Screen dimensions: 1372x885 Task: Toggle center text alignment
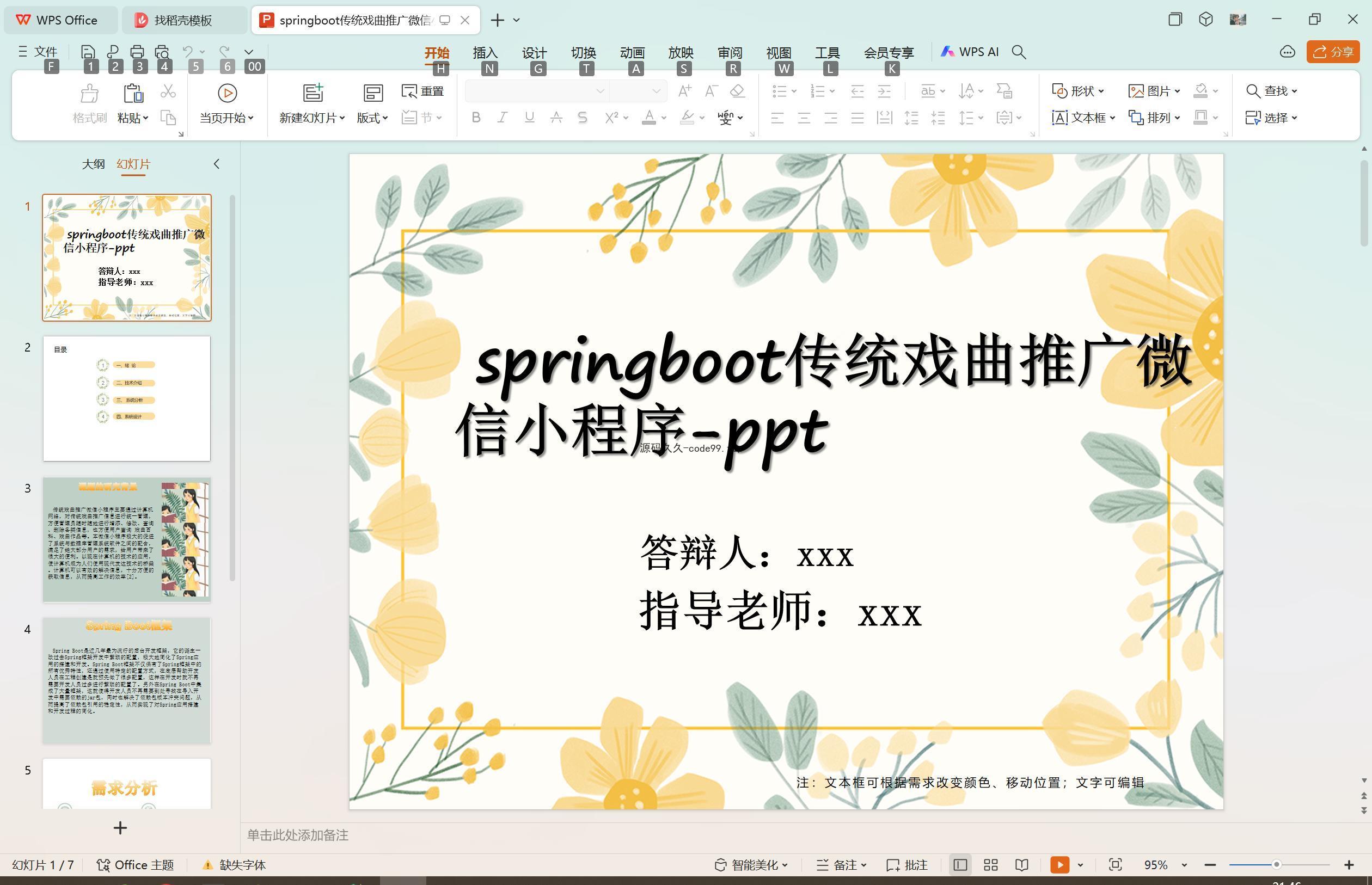(x=804, y=118)
